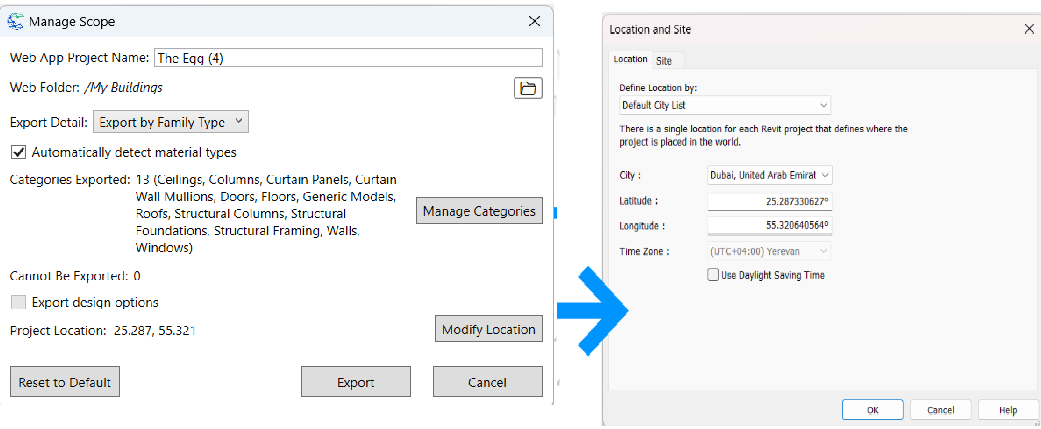Enable Use Daylight Saving Time

click(x=713, y=275)
